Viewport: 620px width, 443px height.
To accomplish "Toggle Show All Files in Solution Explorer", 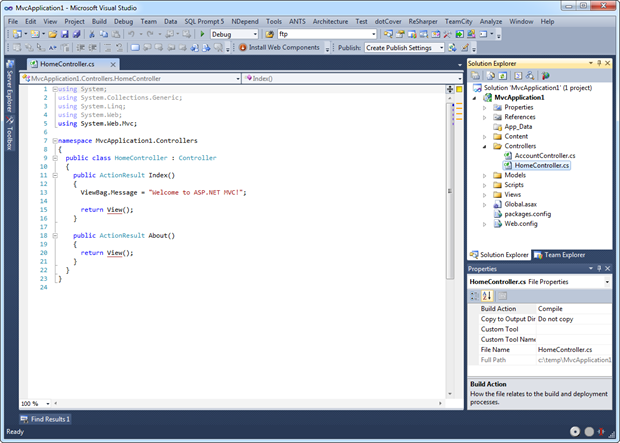I will 490,76.
